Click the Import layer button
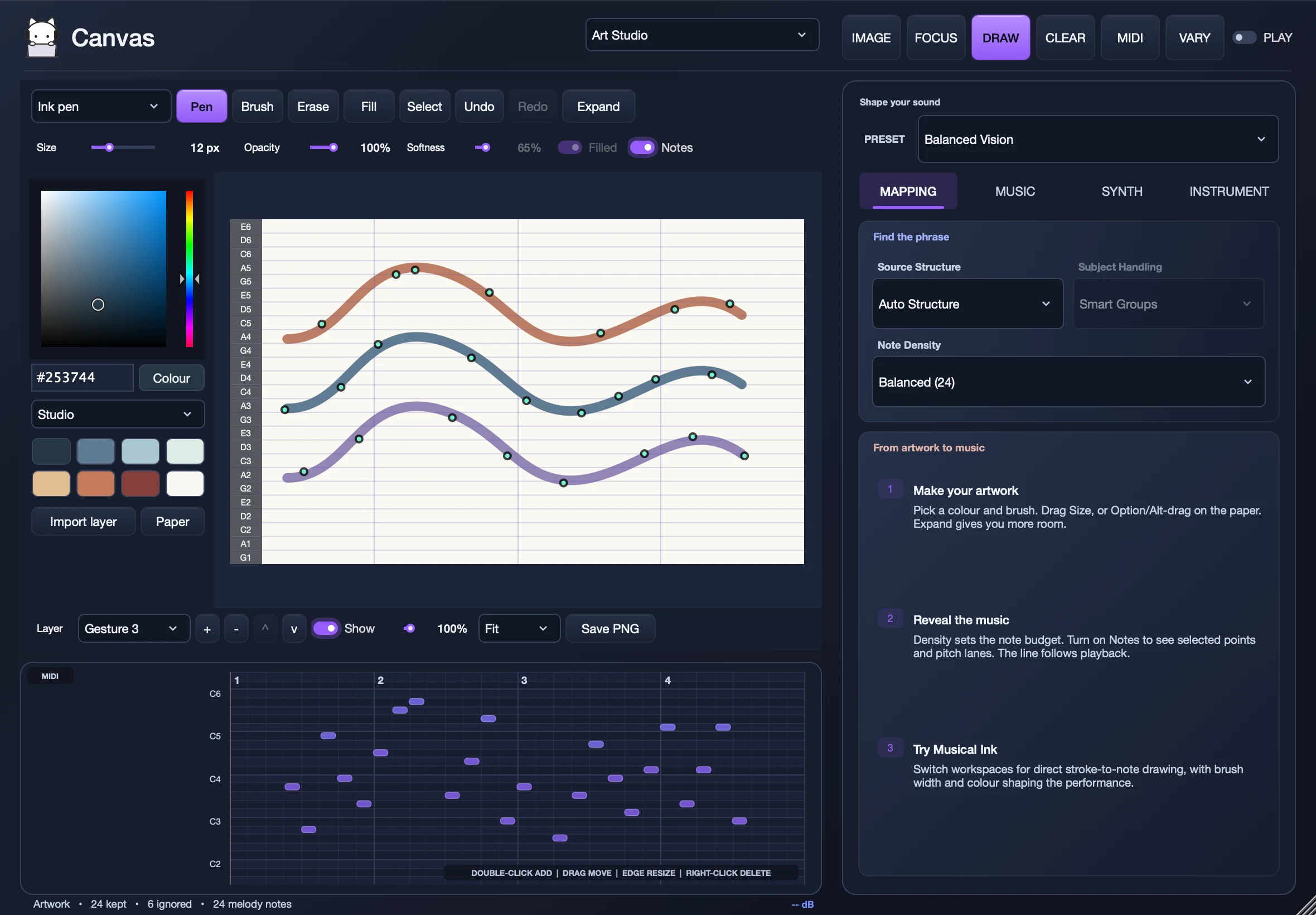 (83, 521)
